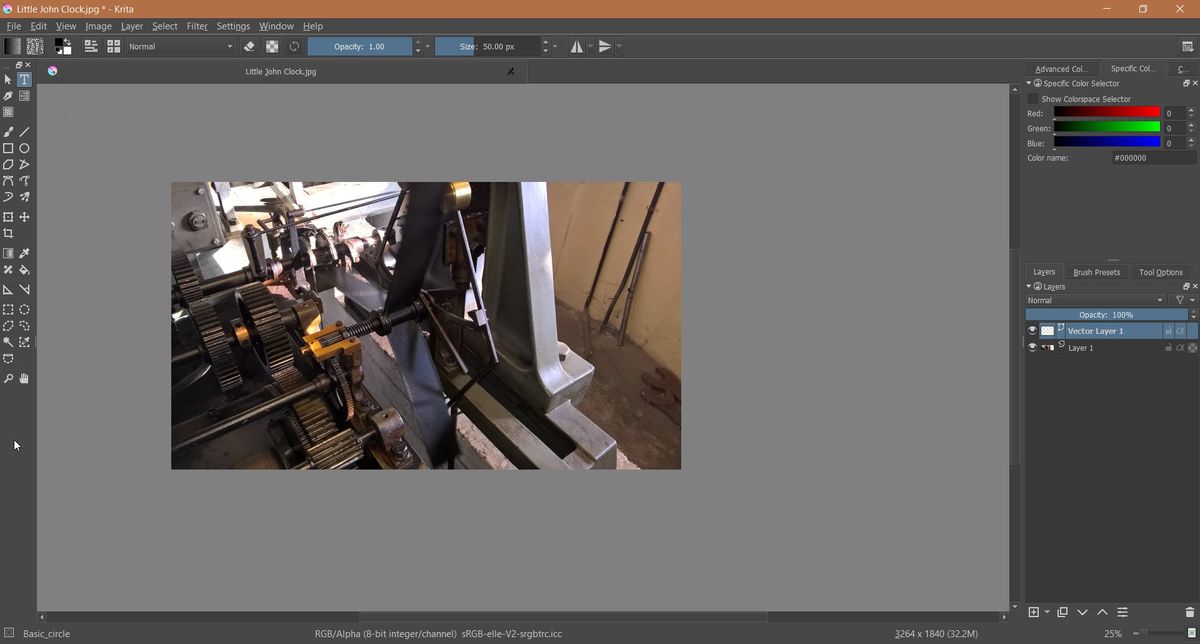Activate the Move tool
The height and width of the screenshot is (644, 1200).
(x=24, y=217)
